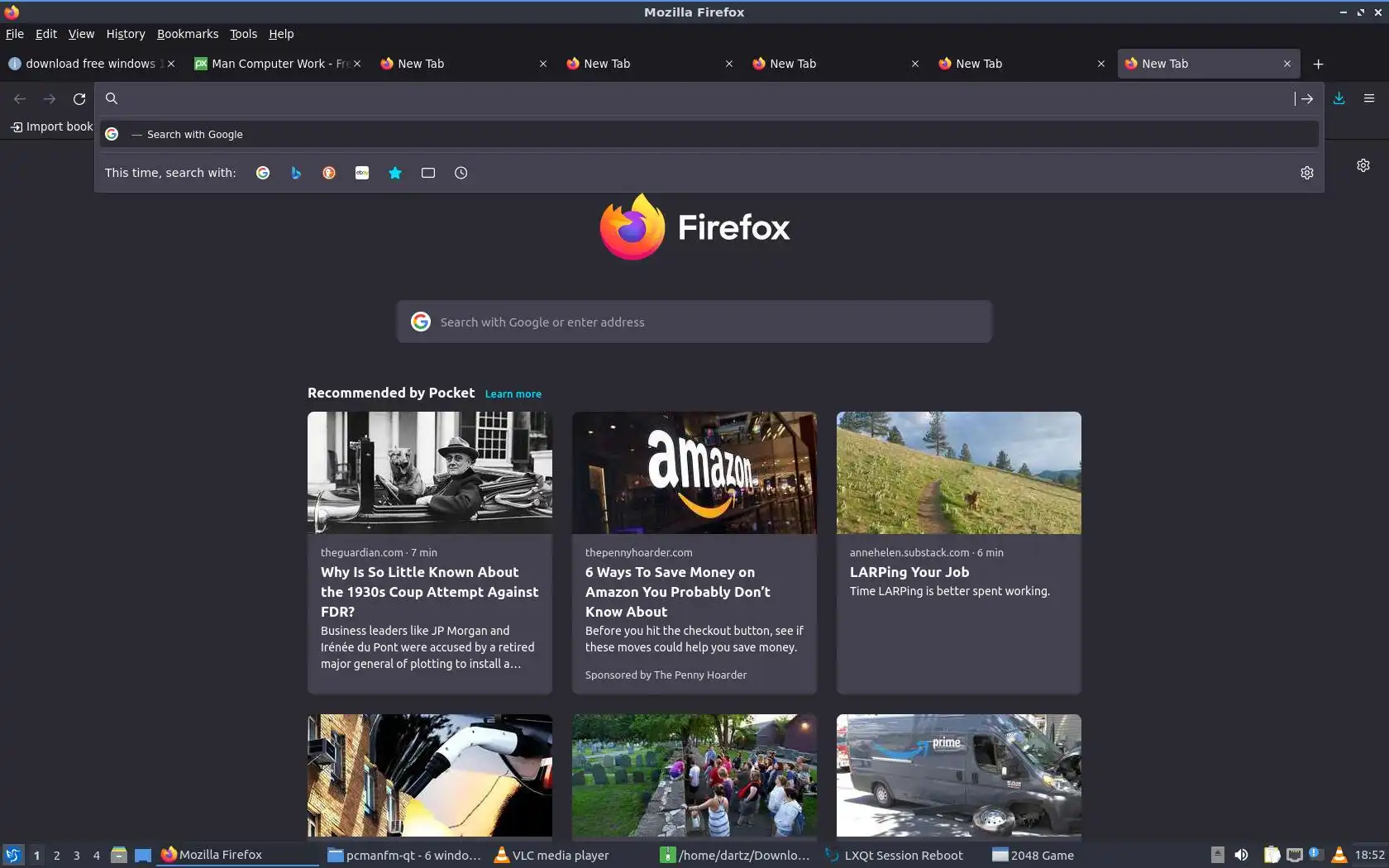Screen dimensions: 1389x868
Task: Click the Firefox logo on the new tab page
Action: tap(694, 227)
